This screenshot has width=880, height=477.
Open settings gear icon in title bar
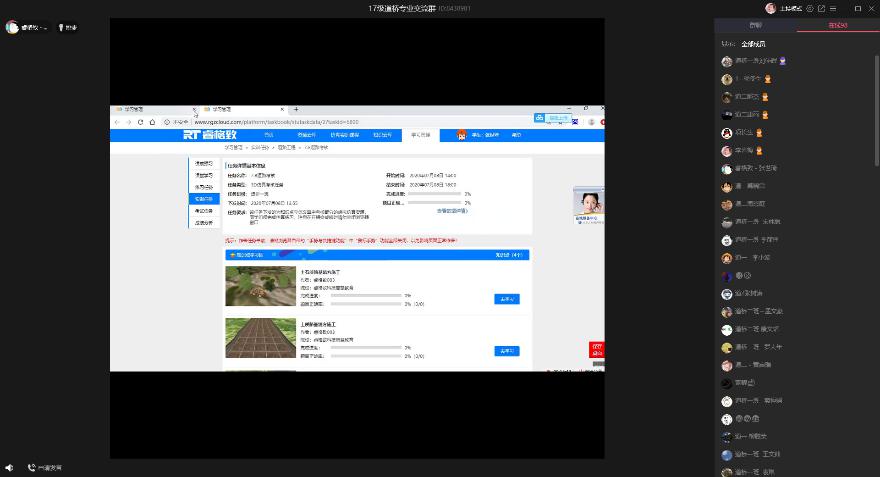click(x=808, y=8)
